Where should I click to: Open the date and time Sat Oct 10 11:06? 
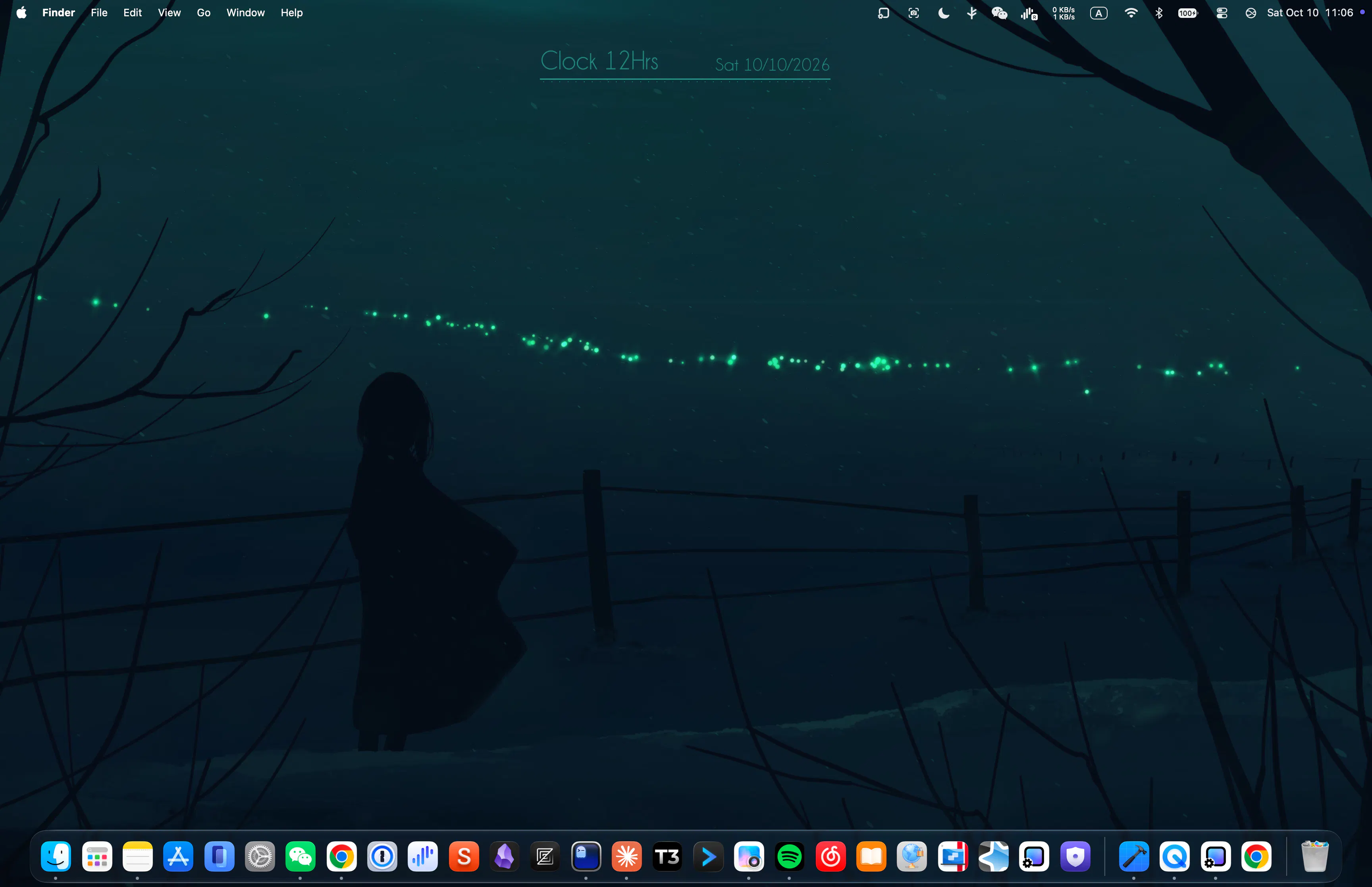[x=1310, y=13]
